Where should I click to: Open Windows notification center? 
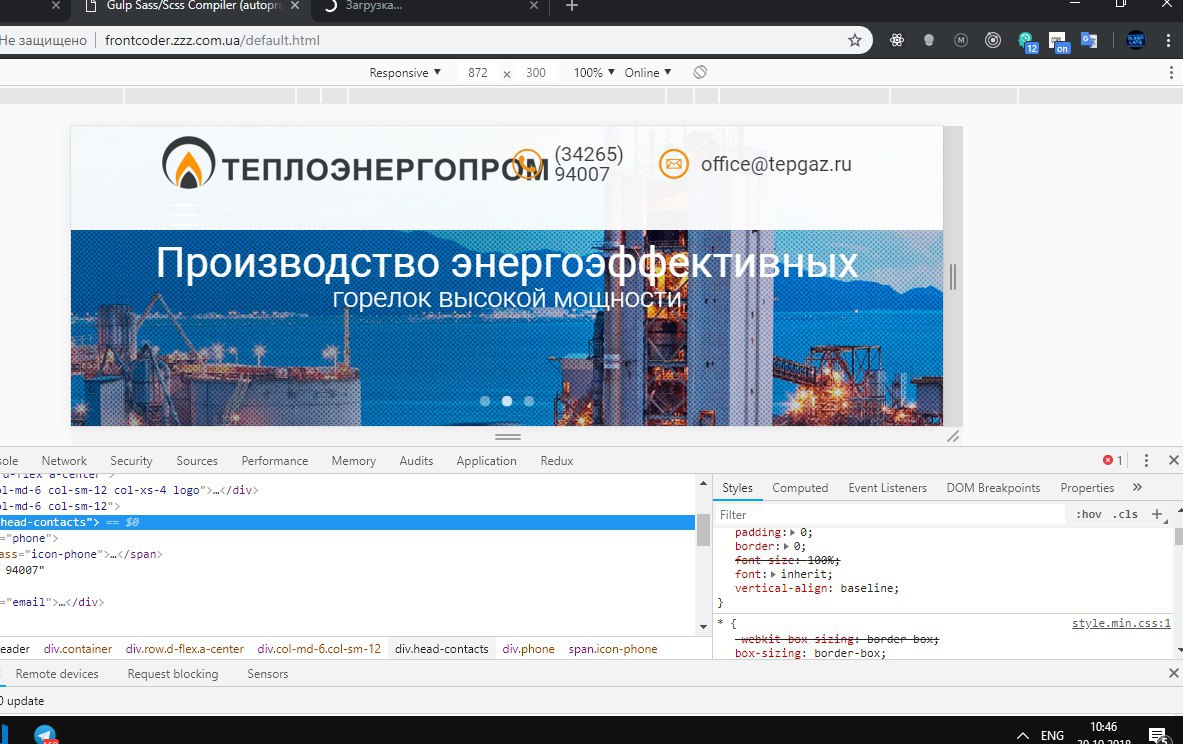click(1157, 735)
